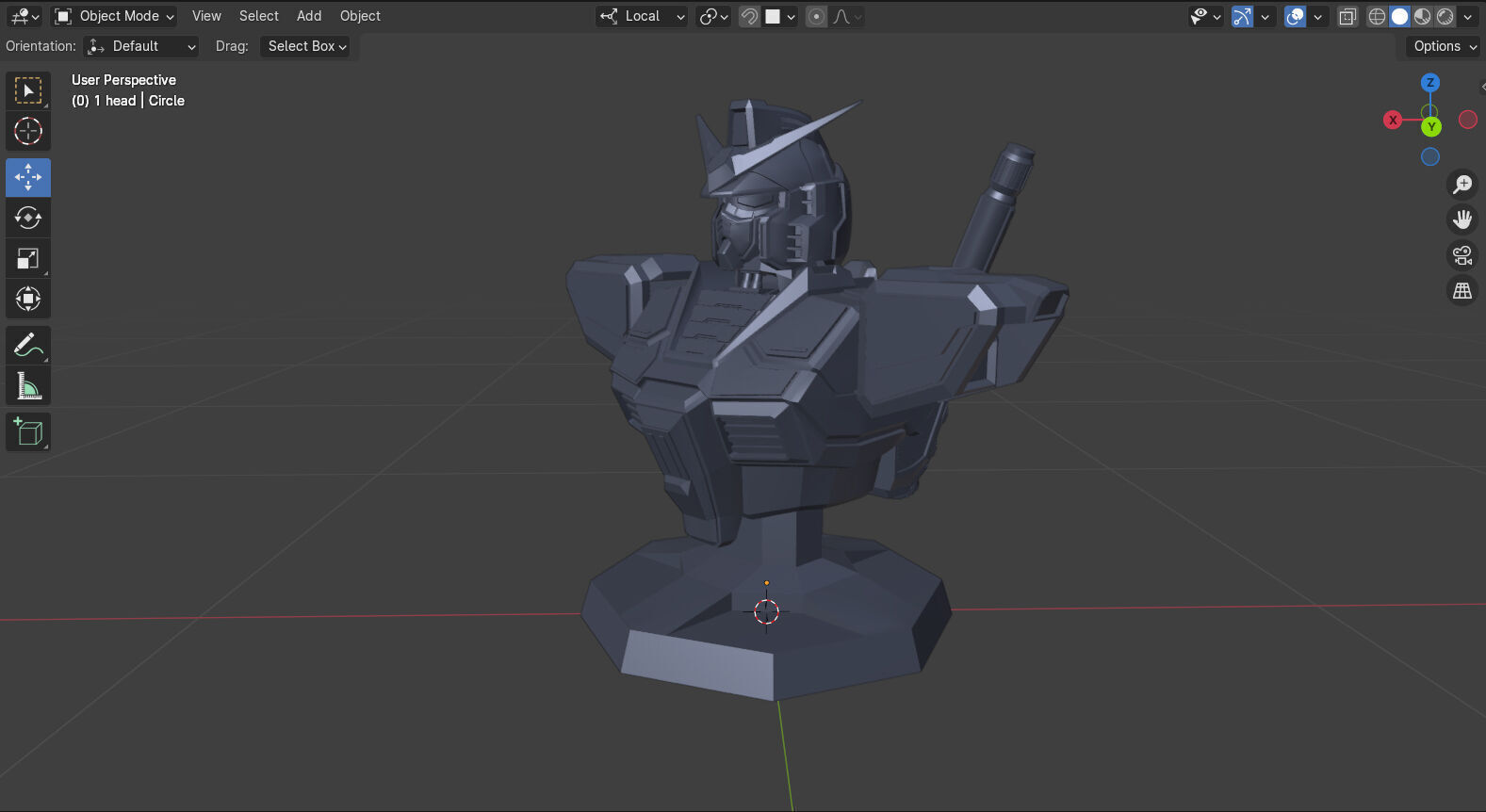Open the Add menu
This screenshot has height=812, width=1486.
(309, 16)
